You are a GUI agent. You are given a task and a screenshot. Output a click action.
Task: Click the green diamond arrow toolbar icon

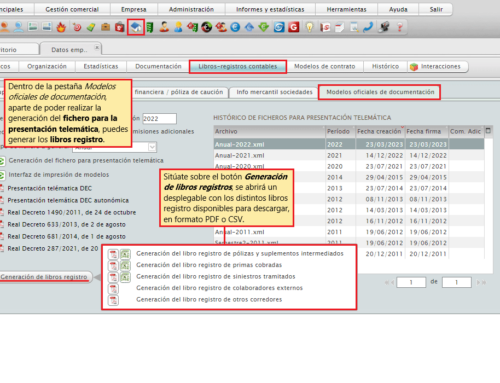[264, 27]
